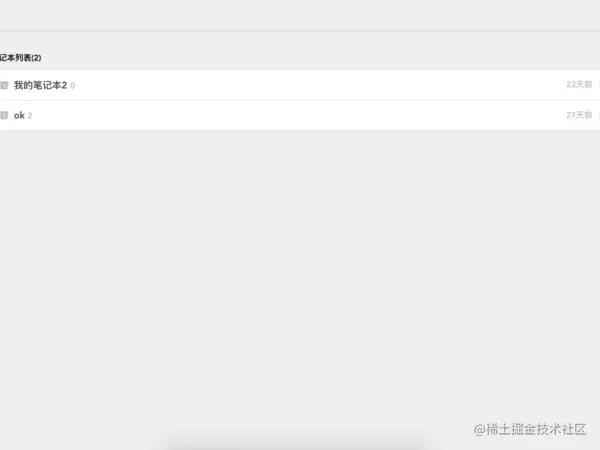Click the line under the top header bar
Screen dimensions: 600x450
[300, 31]
